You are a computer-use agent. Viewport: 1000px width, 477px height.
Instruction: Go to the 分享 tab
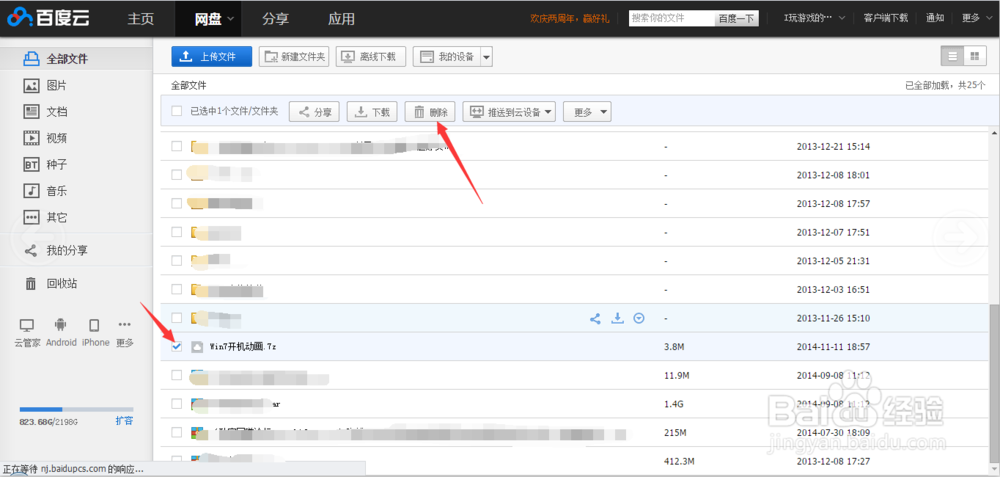(x=275, y=18)
